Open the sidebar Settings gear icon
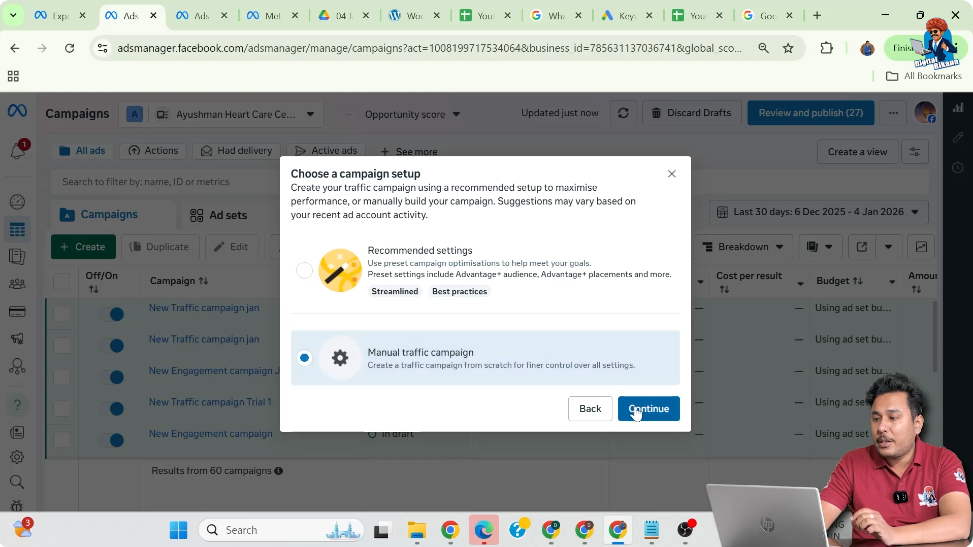Viewport: 973px width, 547px height. pos(17,457)
